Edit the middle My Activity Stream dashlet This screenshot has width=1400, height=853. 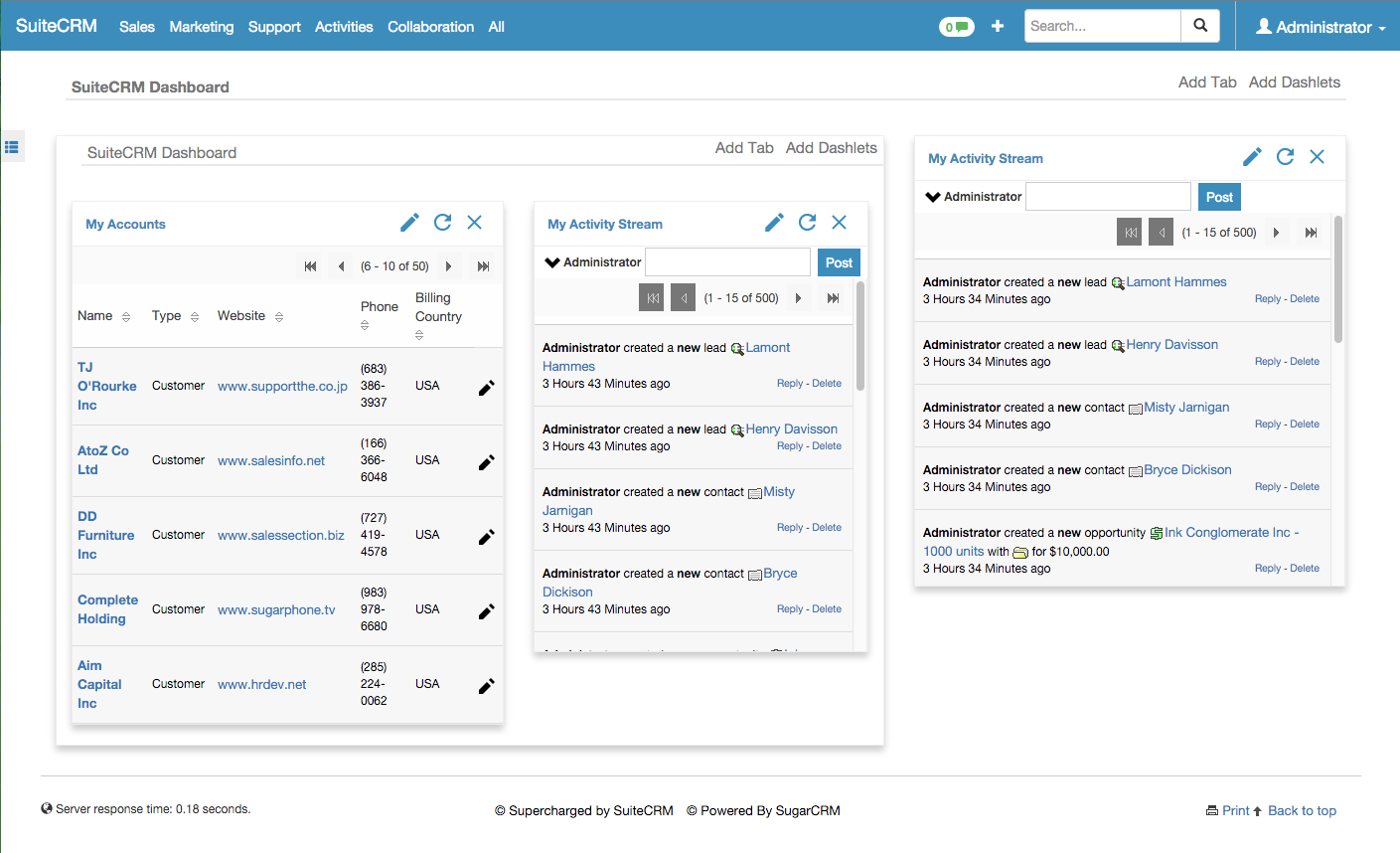(x=774, y=223)
